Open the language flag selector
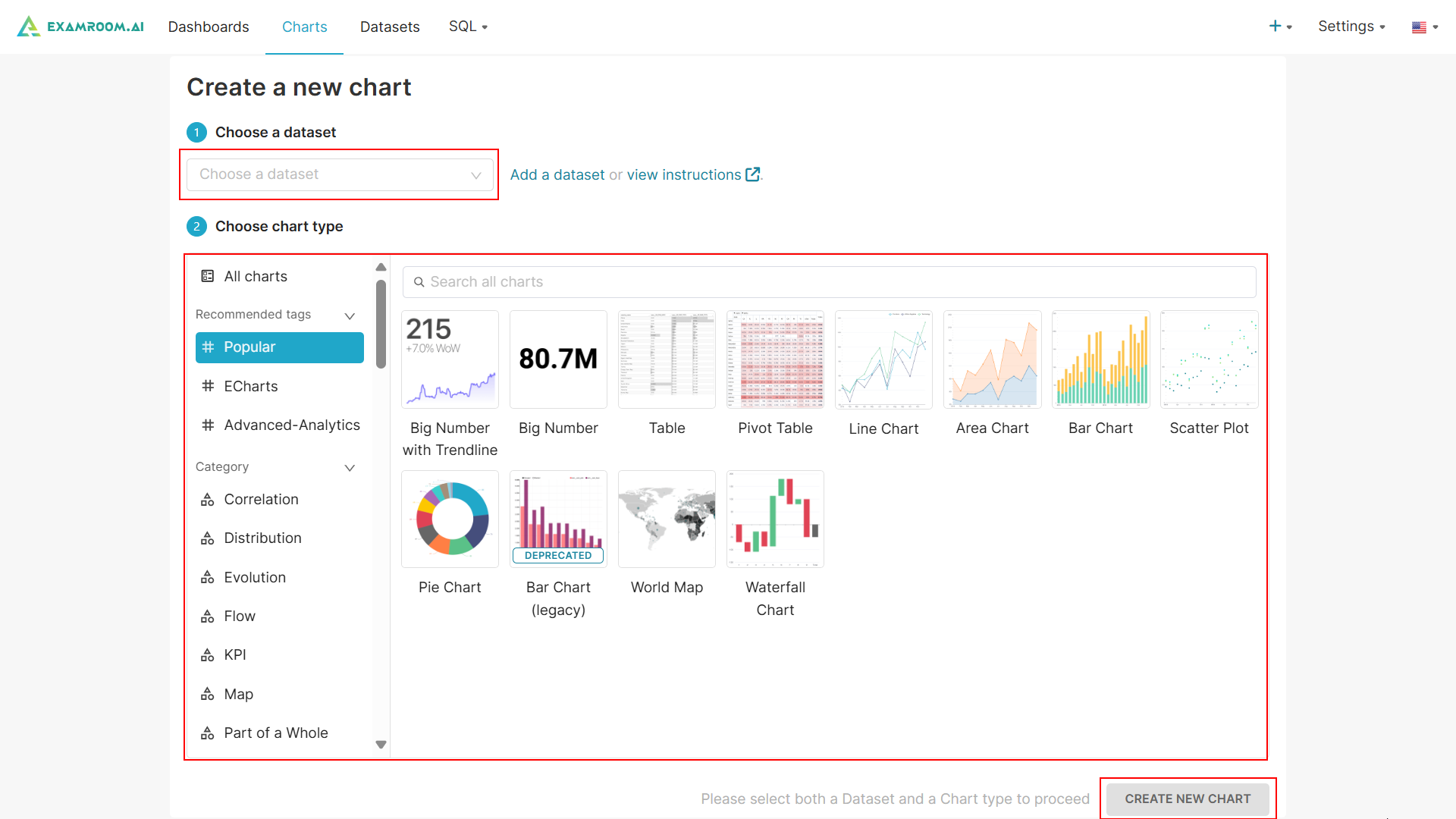The height and width of the screenshot is (819, 1456). coord(1425,27)
